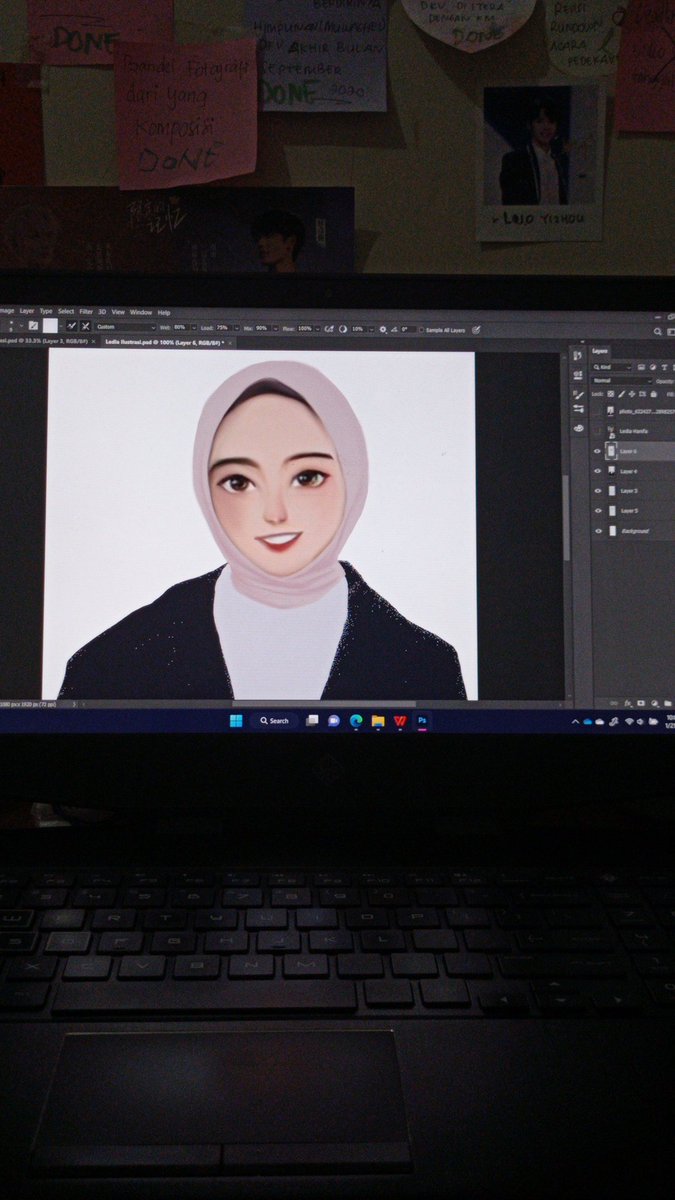Hide Layer 4 with its eye icon
Viewport: 675px width, 1200px height.
tap(597, 471)
